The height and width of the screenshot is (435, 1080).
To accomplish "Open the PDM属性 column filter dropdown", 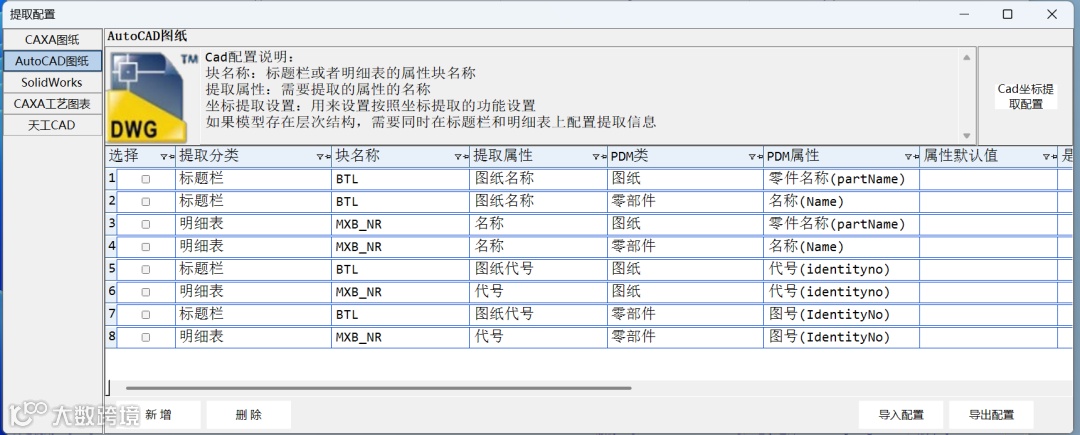I will (910, 157).
